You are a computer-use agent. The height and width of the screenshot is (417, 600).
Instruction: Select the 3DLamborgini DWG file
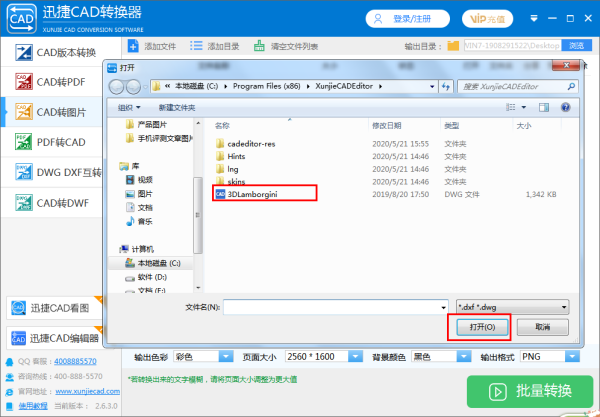point(252,194)
